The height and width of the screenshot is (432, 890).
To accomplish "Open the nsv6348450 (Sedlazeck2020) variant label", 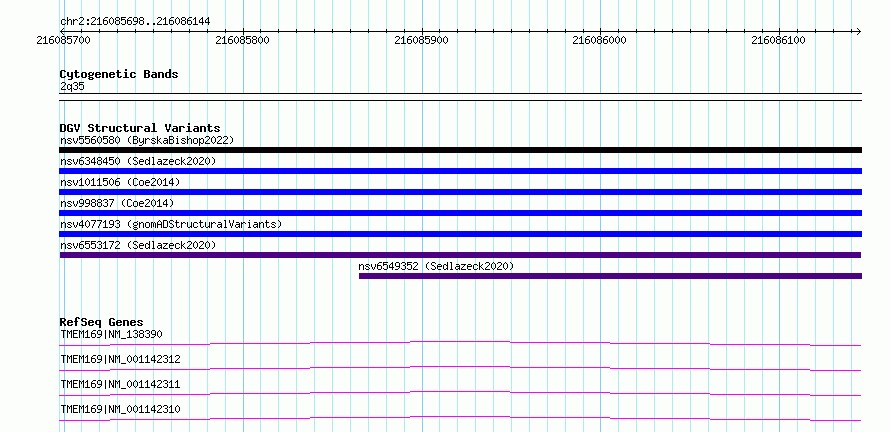I will click(138, 161).
